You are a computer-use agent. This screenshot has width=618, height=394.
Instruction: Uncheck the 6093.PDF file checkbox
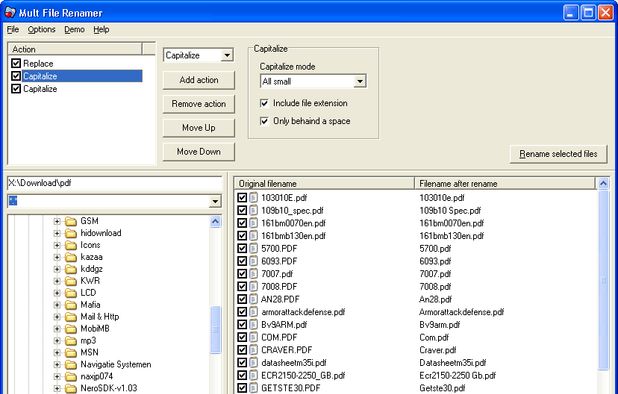(x=242, y=261)
